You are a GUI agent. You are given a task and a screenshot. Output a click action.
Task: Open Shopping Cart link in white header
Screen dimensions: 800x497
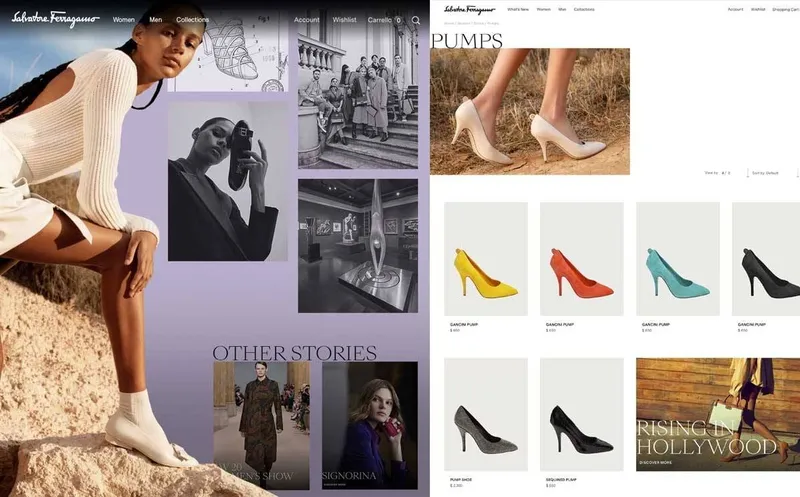coord(785,9)
